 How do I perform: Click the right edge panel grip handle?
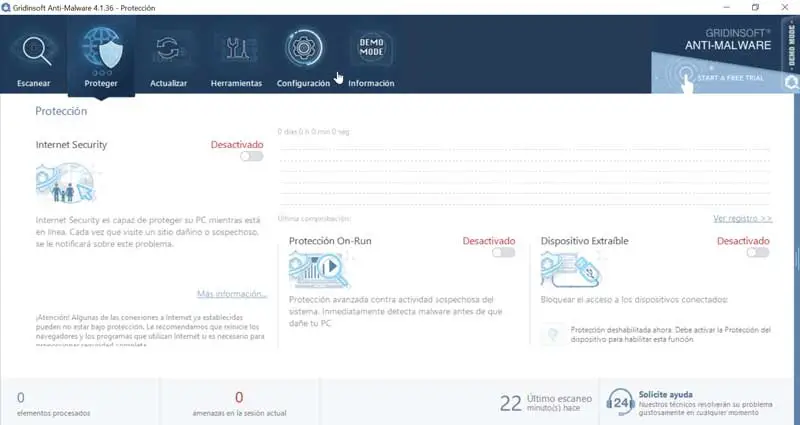click(x=797, y=259)
